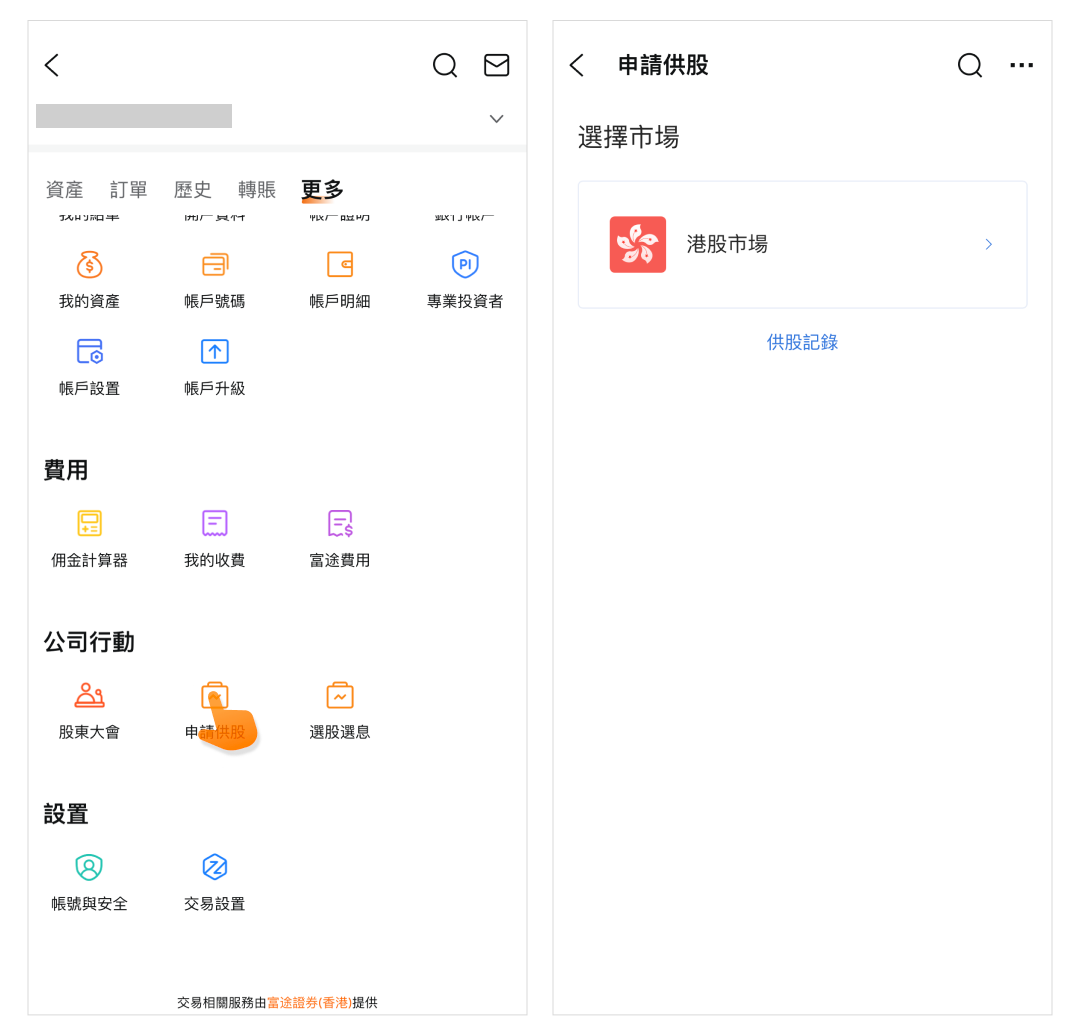The height and width of the screenshot is (1036, 1080).
Task: Open 富途費用 fees icon
Action: [x=340, y=523]
